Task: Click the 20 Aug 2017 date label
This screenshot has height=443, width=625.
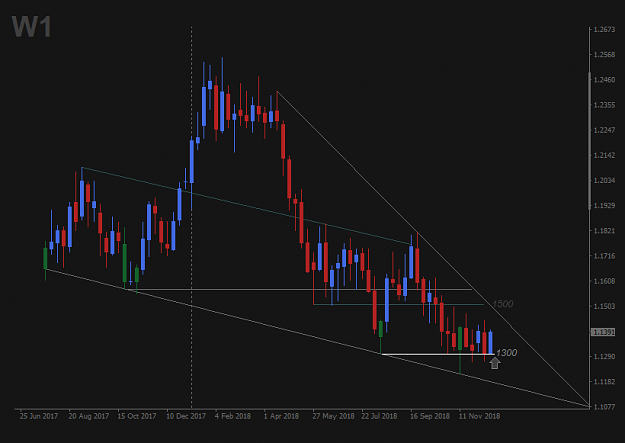Action: [x=88, y=416]
